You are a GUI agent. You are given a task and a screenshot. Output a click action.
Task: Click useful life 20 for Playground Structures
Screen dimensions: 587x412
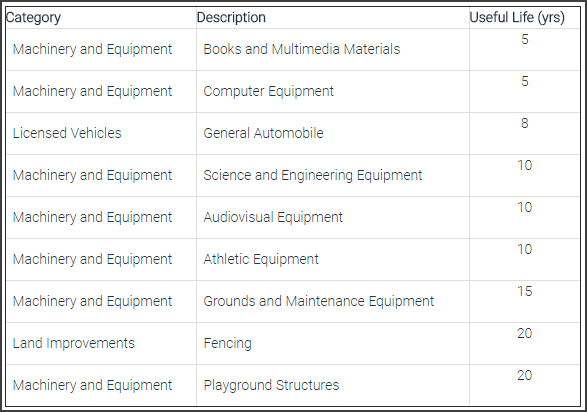524,375
